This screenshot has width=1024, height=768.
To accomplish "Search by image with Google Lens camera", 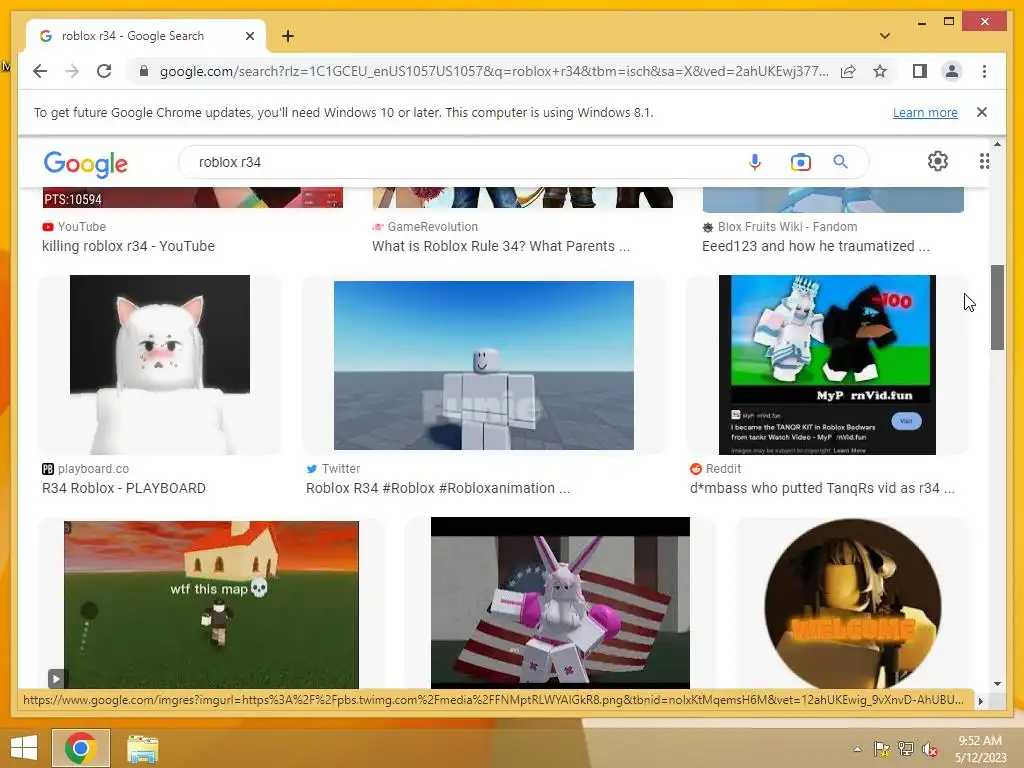I will 800,162.
